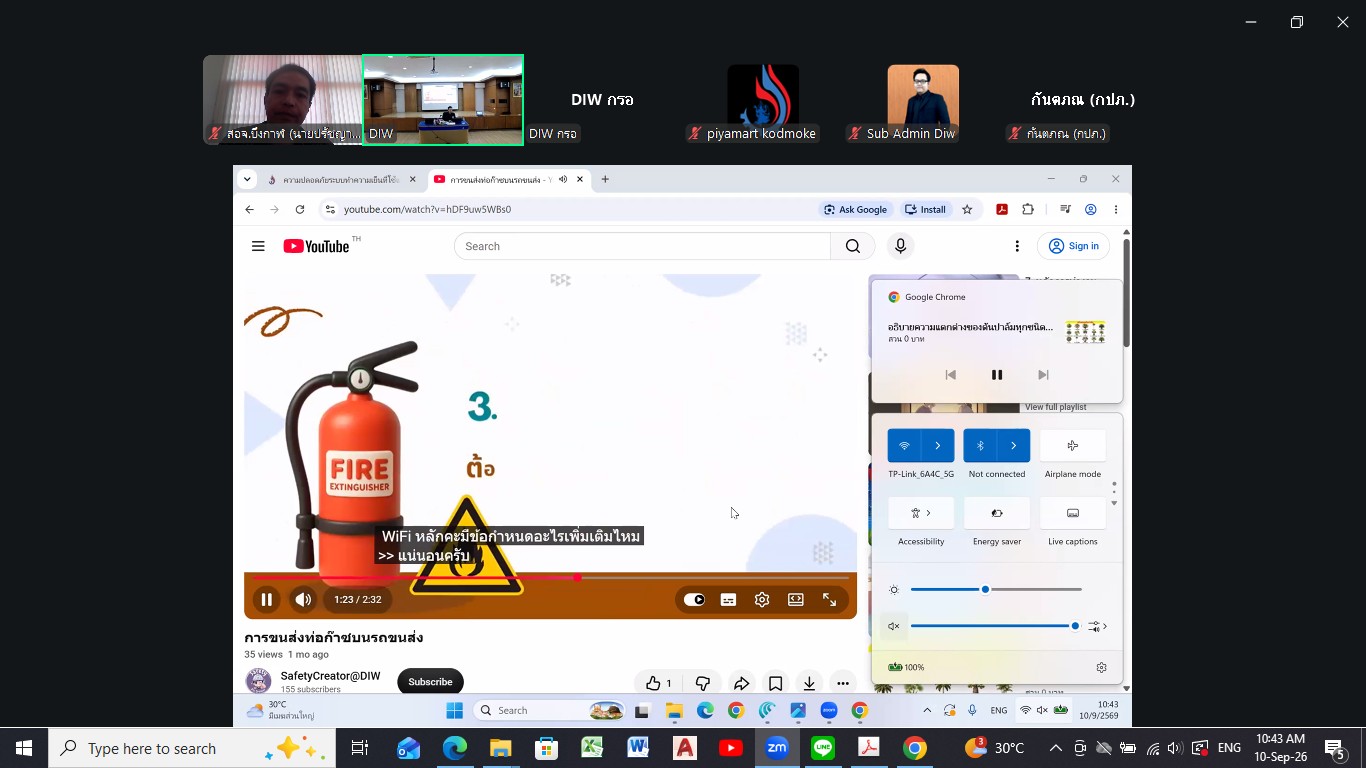Click the YouTube Search input field

point(642,246)
